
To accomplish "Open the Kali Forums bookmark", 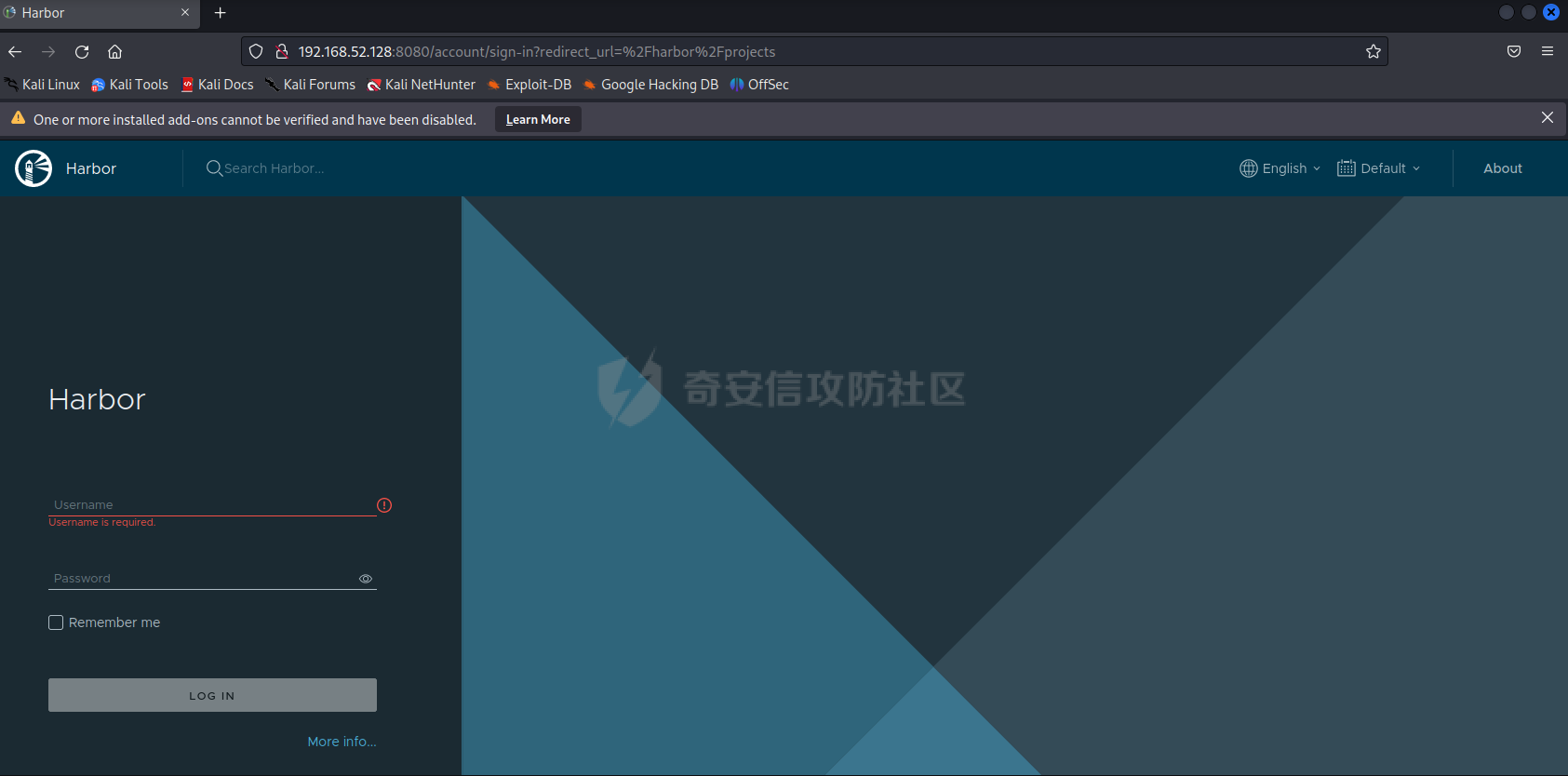I will click(310, 85).
